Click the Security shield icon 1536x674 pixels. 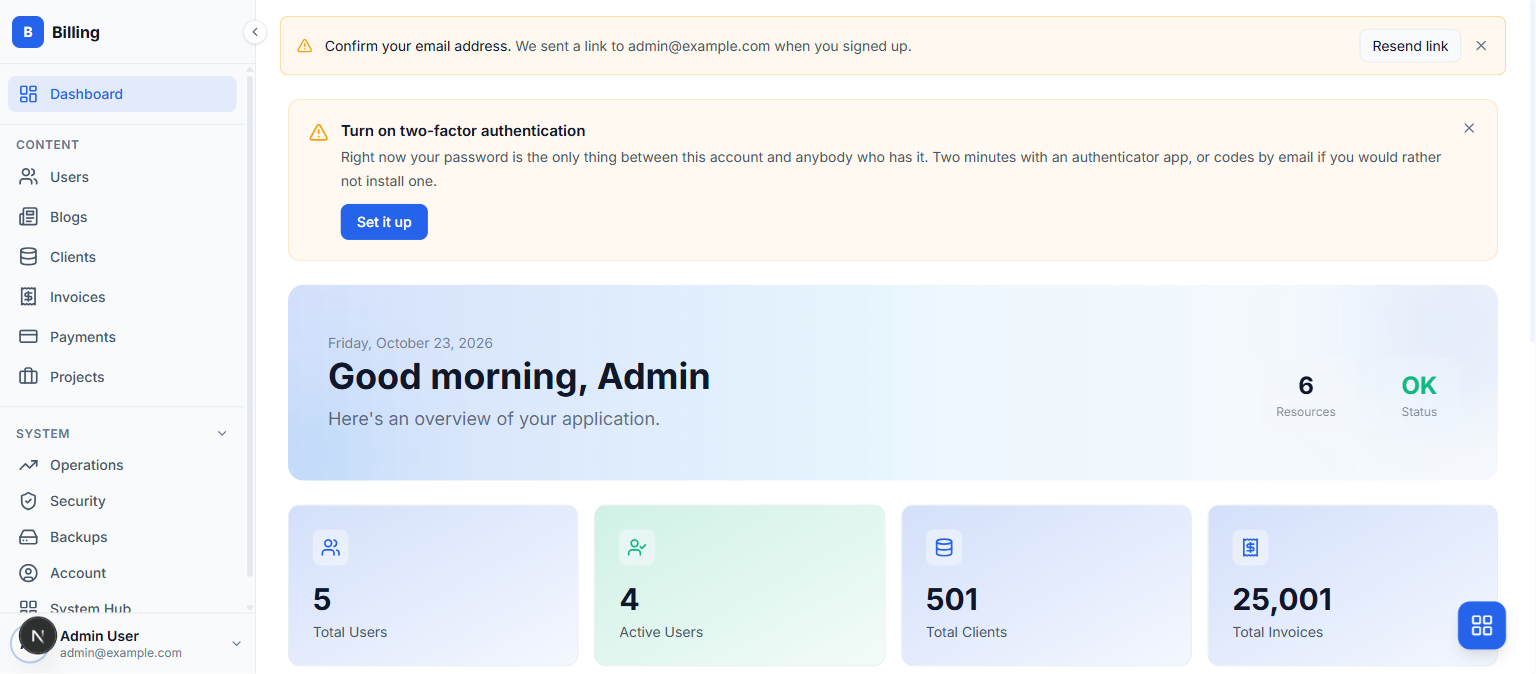(28, 501)
